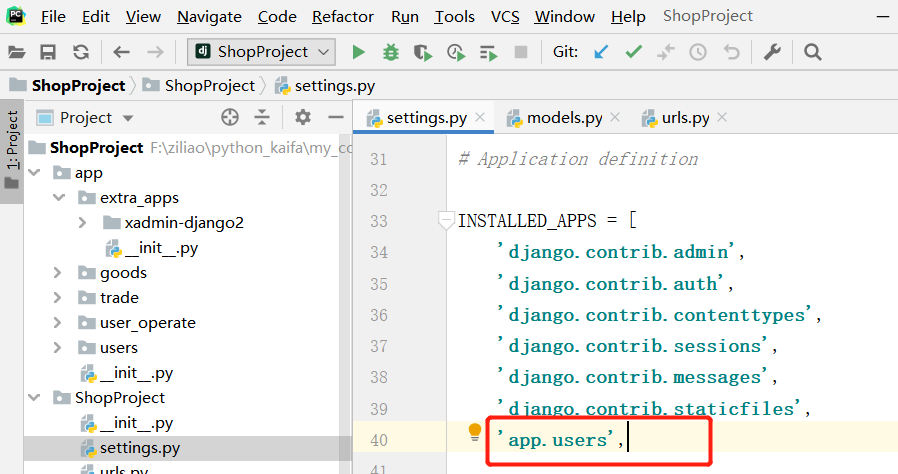The height and width of the screenshot is (474, 898).
Task: Switch to the urls.py tab
Action: [x=685, y=118]
